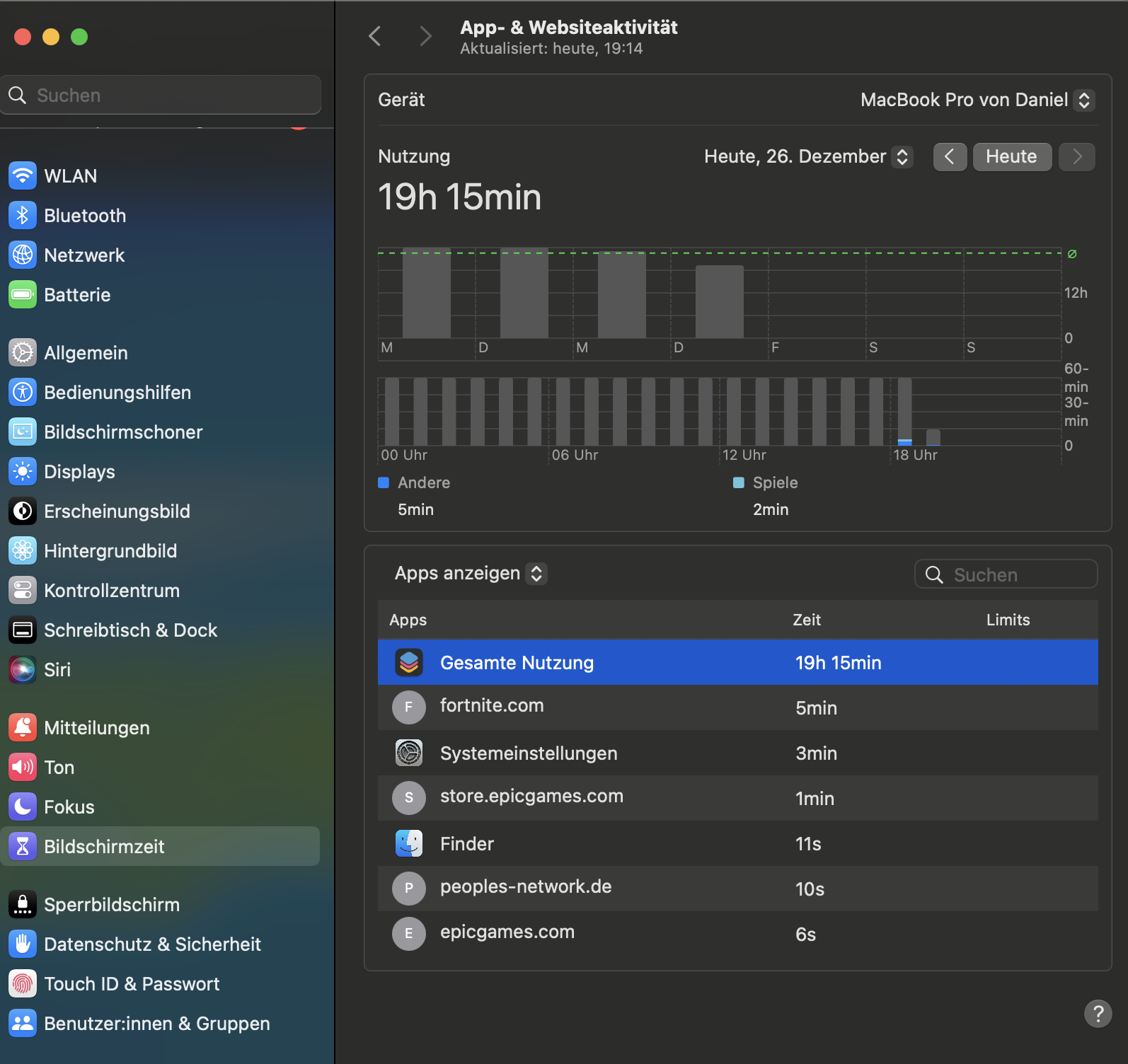Open the date selector 'Heute, 26. Dezember'

click(807, 156)
